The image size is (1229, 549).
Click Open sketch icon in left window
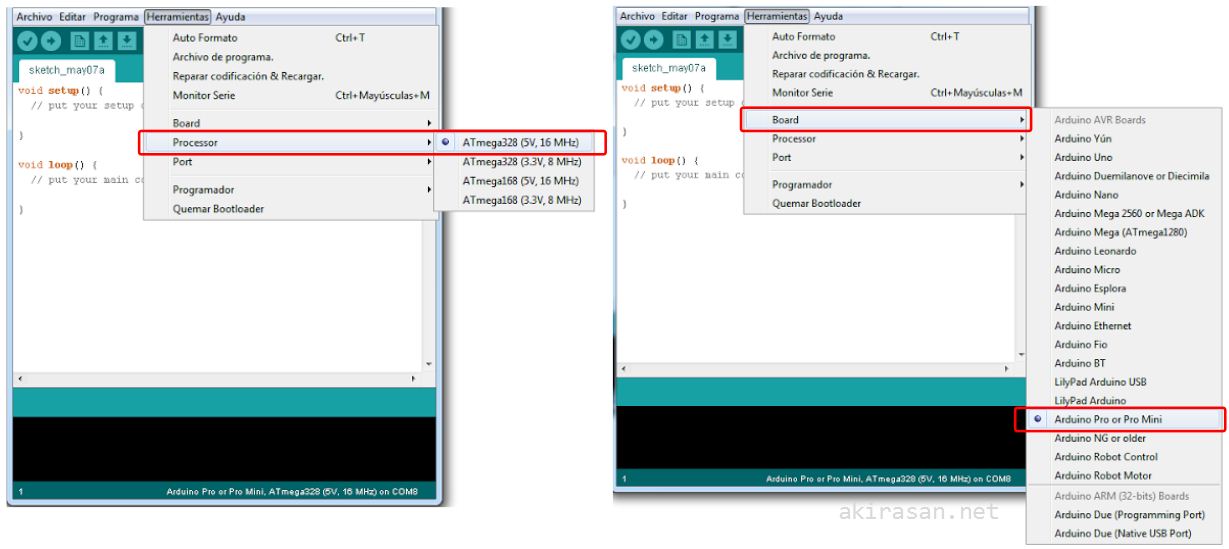click(104, 41)
